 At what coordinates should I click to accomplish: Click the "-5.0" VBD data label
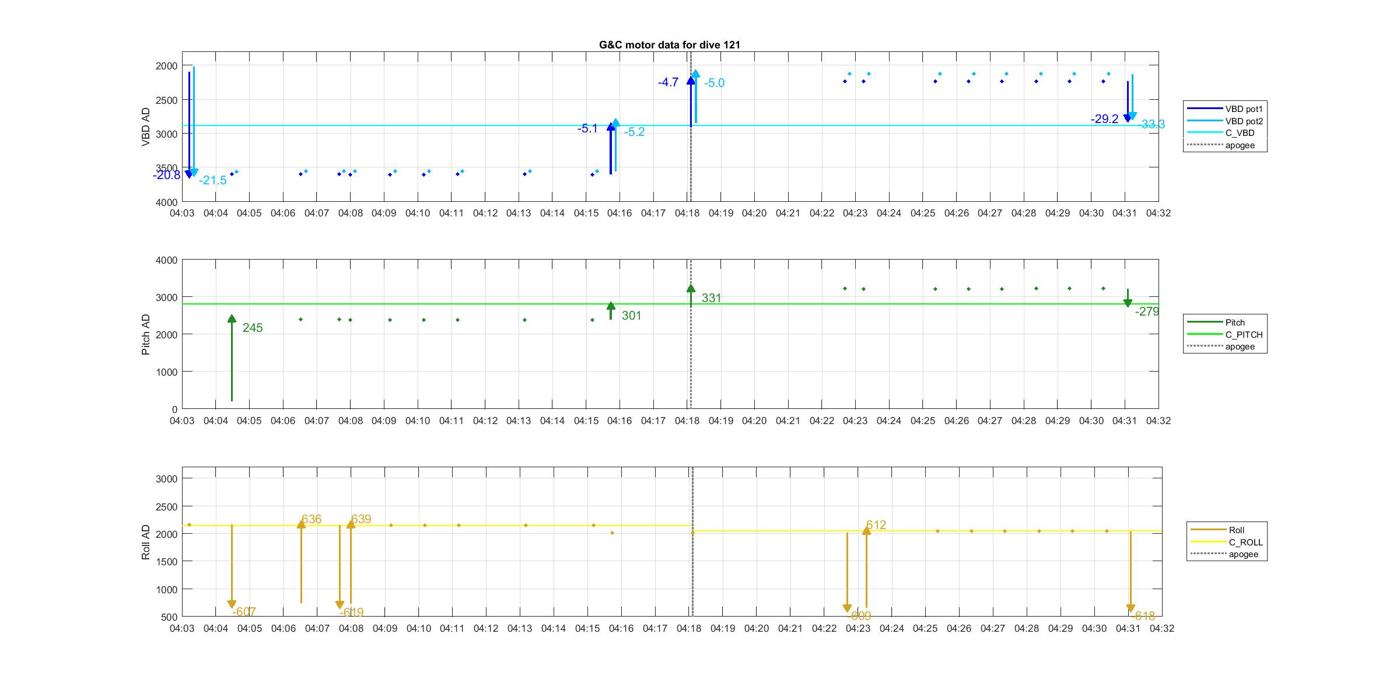[715, 83]
